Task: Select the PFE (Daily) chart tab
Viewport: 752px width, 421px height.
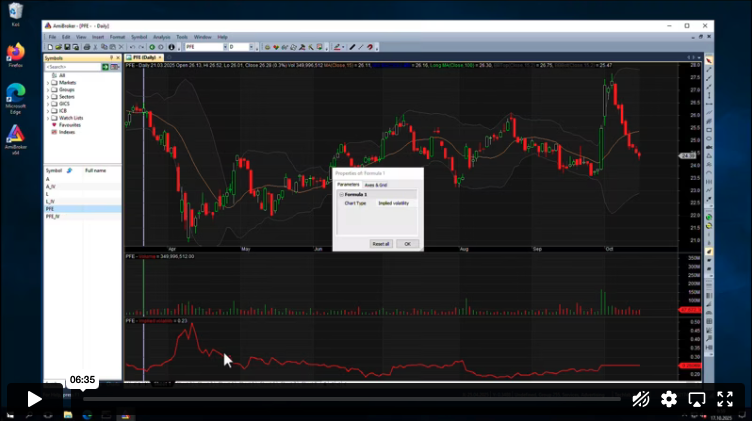Action: point(144,58)
